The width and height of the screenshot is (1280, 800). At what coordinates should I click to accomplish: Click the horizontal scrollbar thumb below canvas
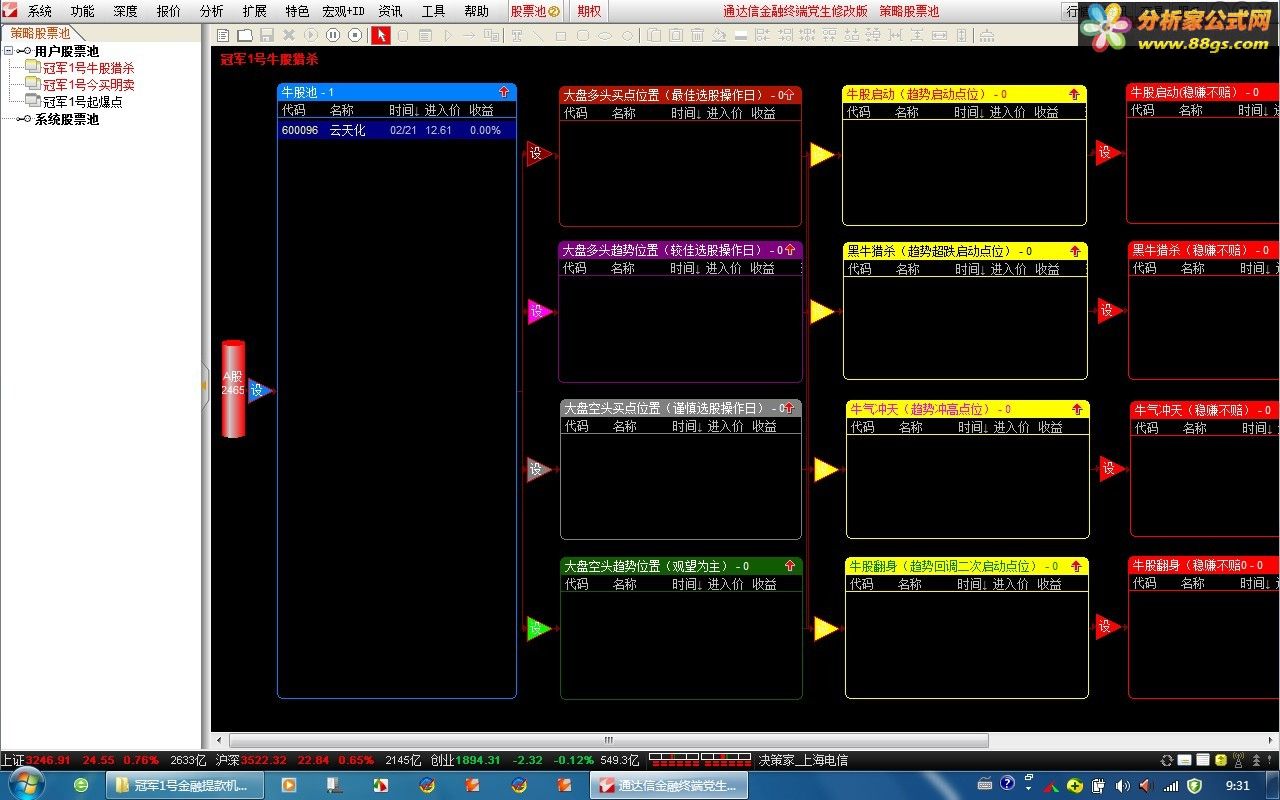(x=608, y=740)
